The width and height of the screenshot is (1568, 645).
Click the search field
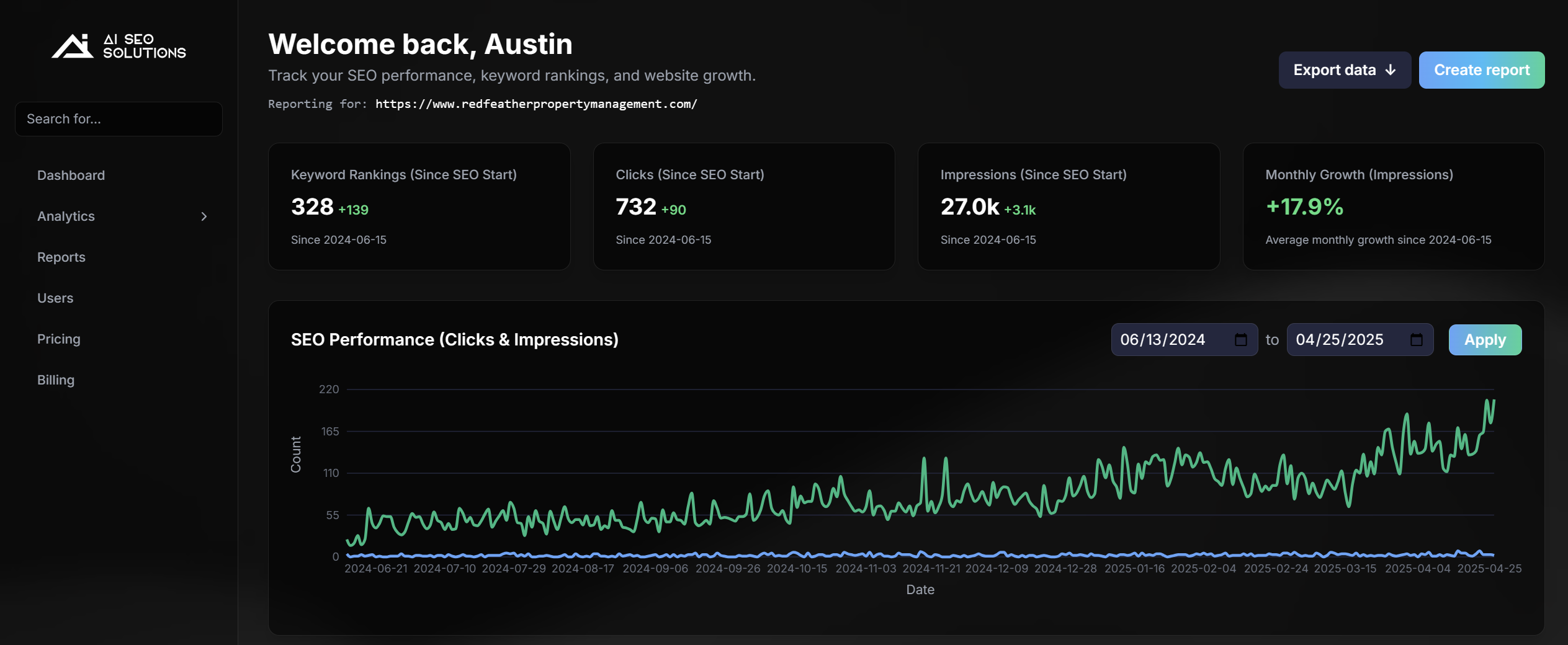(x=118, y=118)
